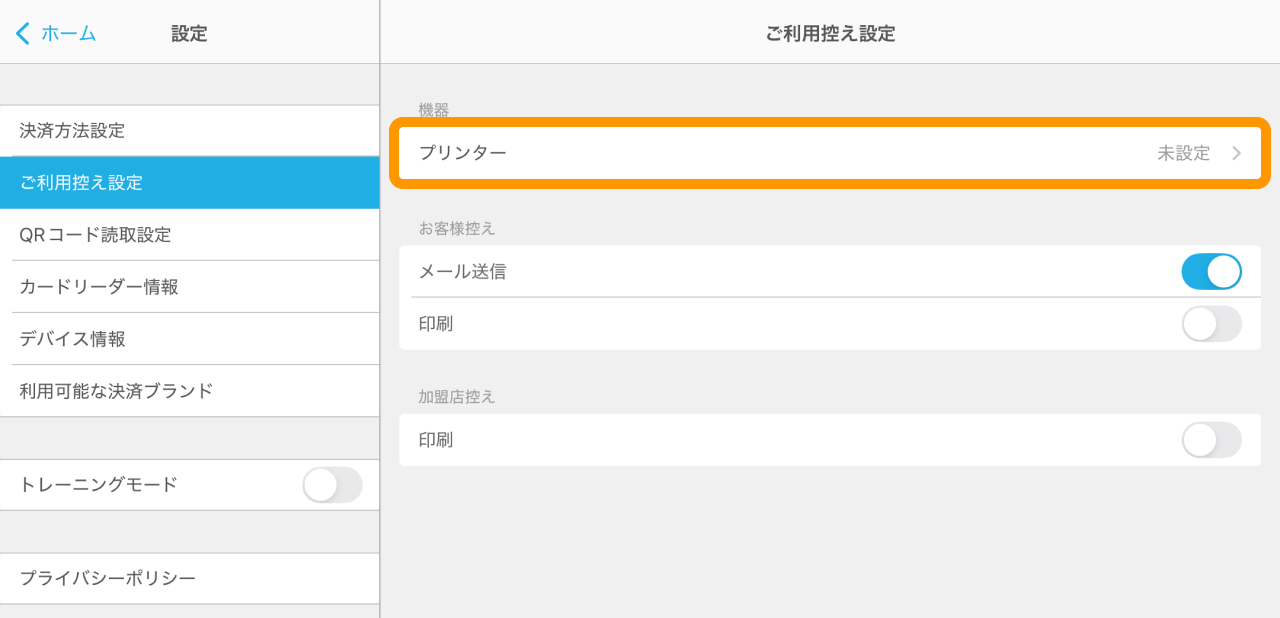This screenshot has width=1280, height=618.
Task: Enable 加盟店控え 印刷 toggle
Action: click(1211, 440)
